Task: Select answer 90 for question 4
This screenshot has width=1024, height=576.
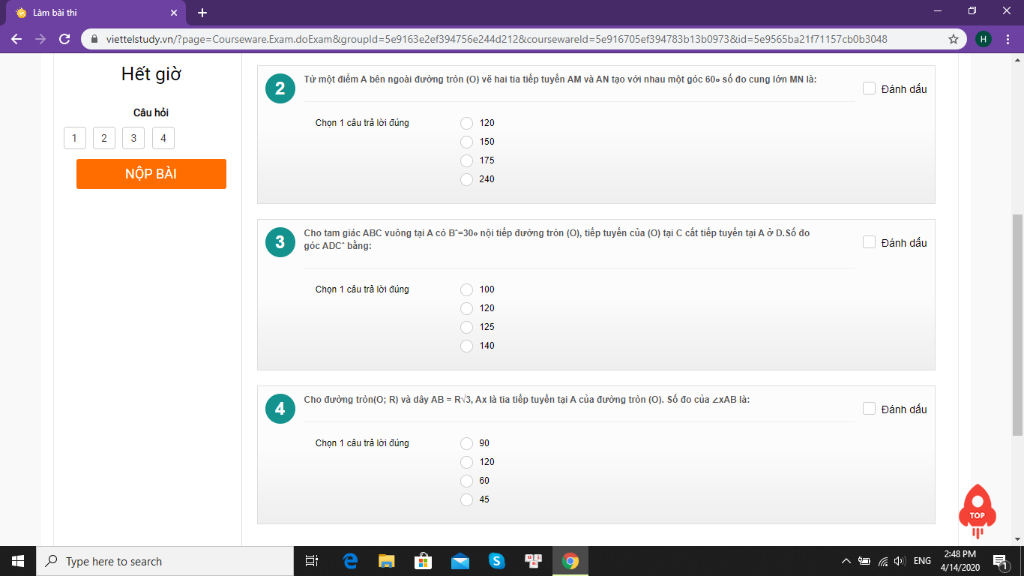Action: tap(466, 443)
